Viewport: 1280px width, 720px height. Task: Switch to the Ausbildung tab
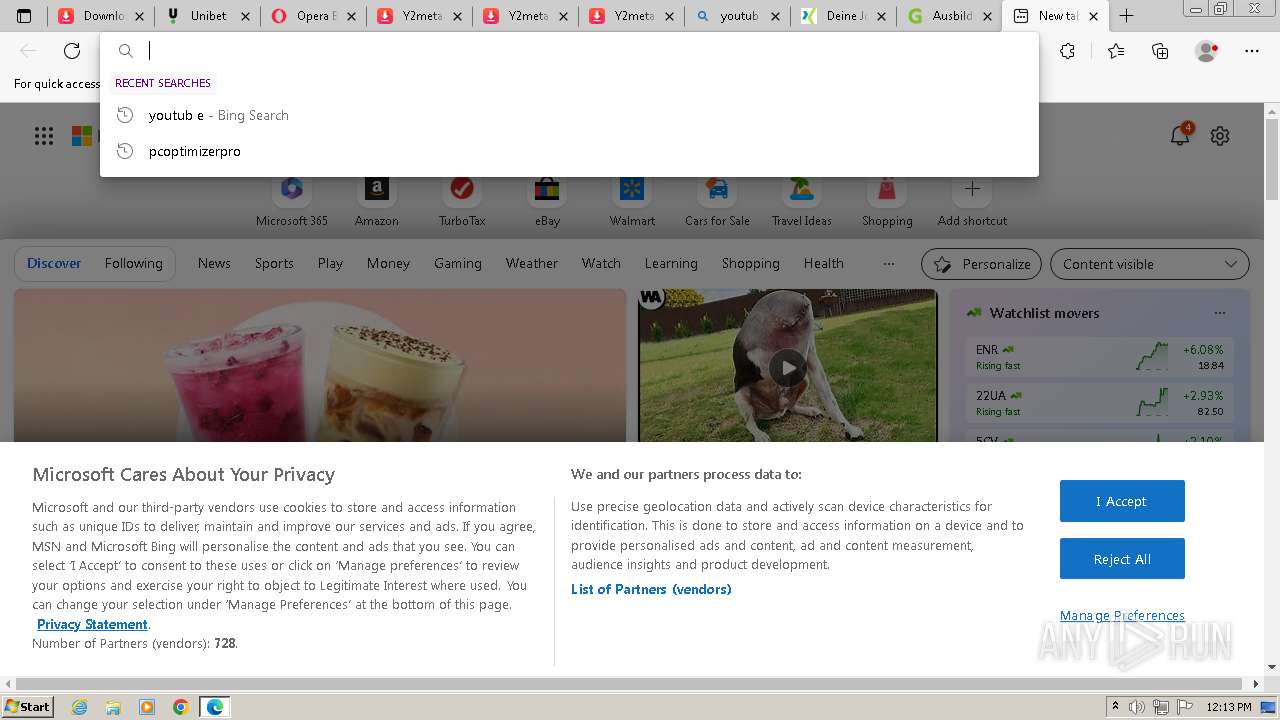949,16
